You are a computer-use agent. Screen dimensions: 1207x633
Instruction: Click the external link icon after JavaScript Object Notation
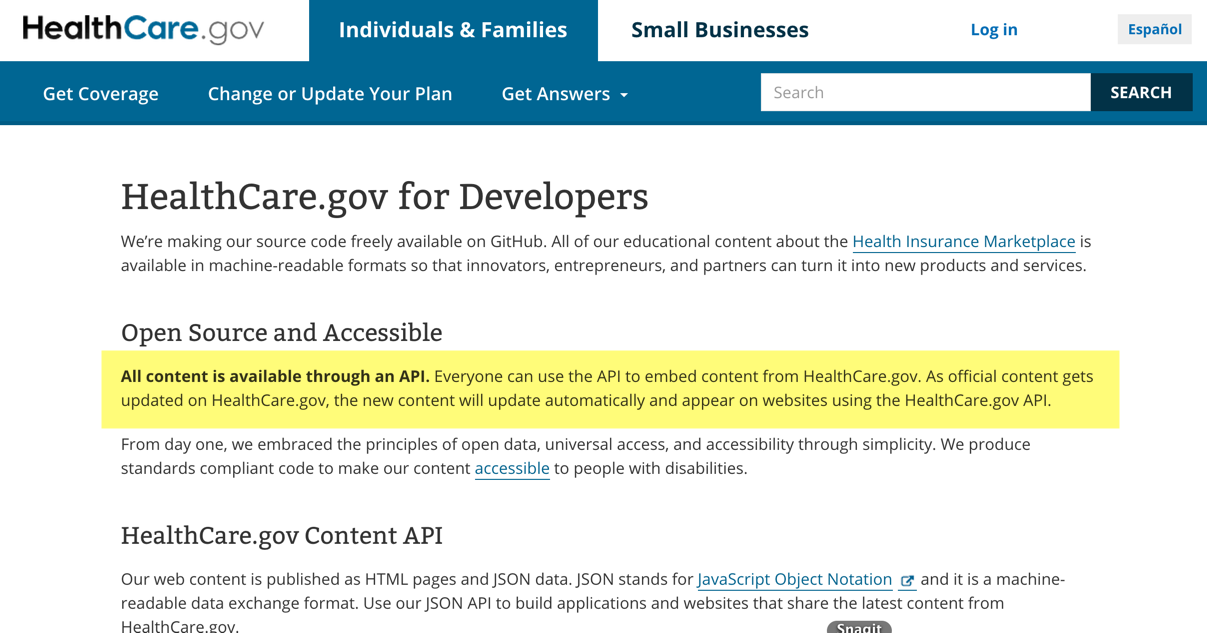(x=907, y=581)
